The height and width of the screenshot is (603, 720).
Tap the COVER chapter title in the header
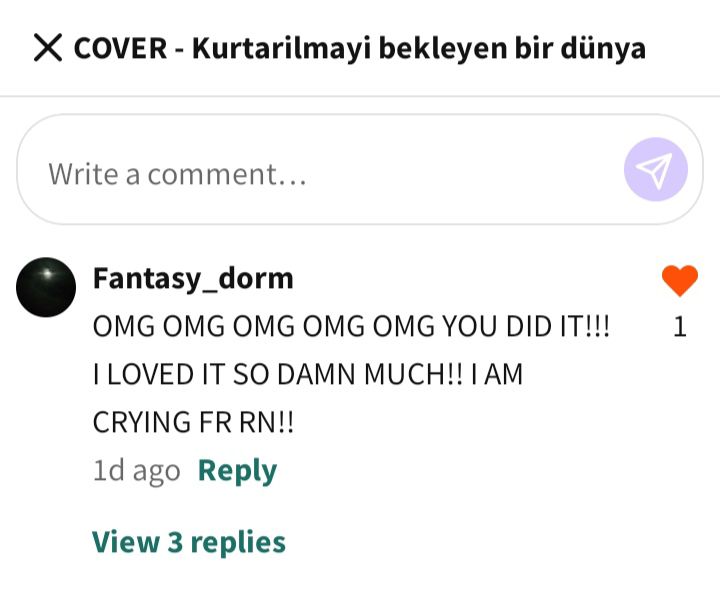[360, 48]
